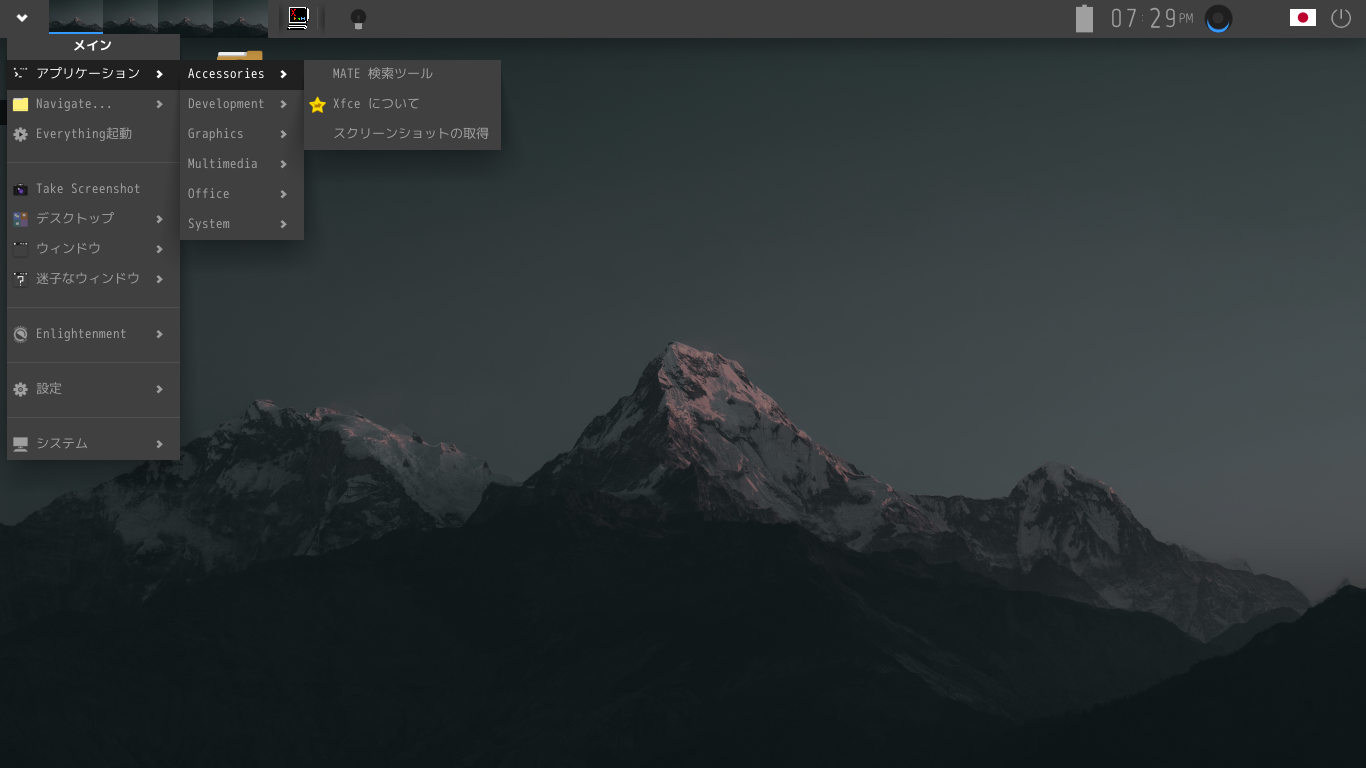Launch スクリーンショットの取得

tap(402, 134)
